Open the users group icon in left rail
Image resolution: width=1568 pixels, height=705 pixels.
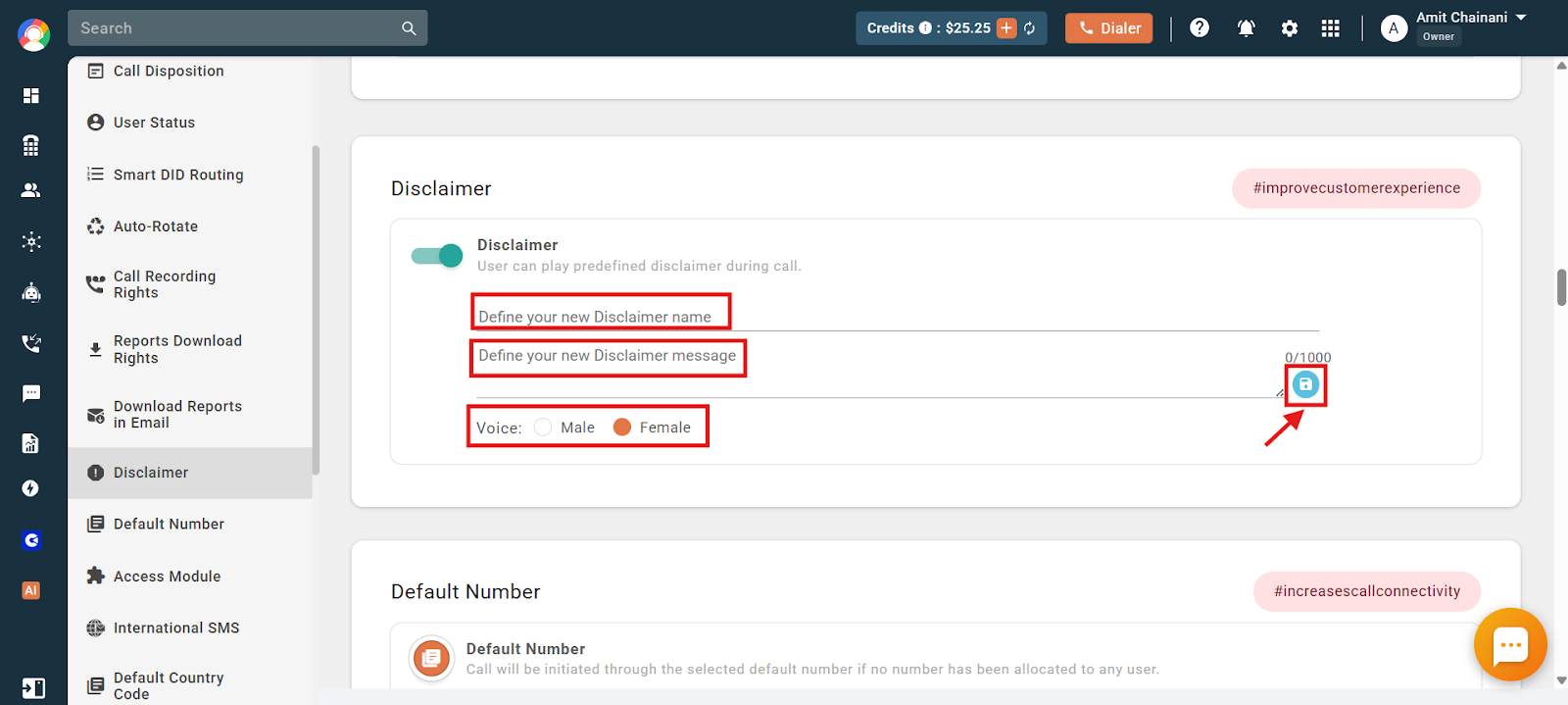pyautogui.click(x=31, y=190)
